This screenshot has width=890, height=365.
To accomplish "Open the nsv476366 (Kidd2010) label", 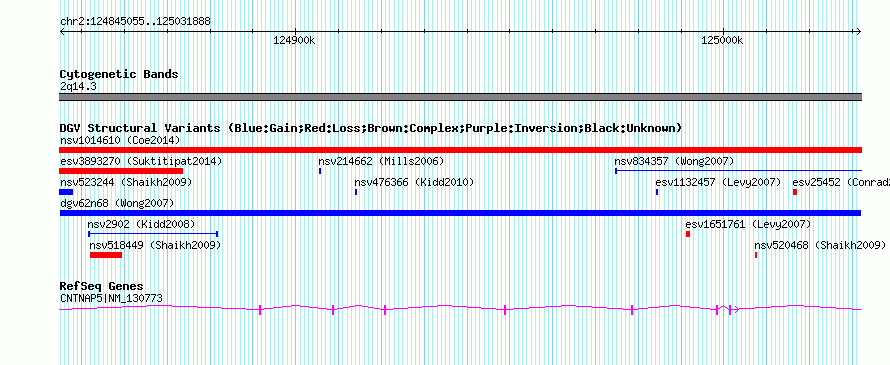I will [414, 182].
